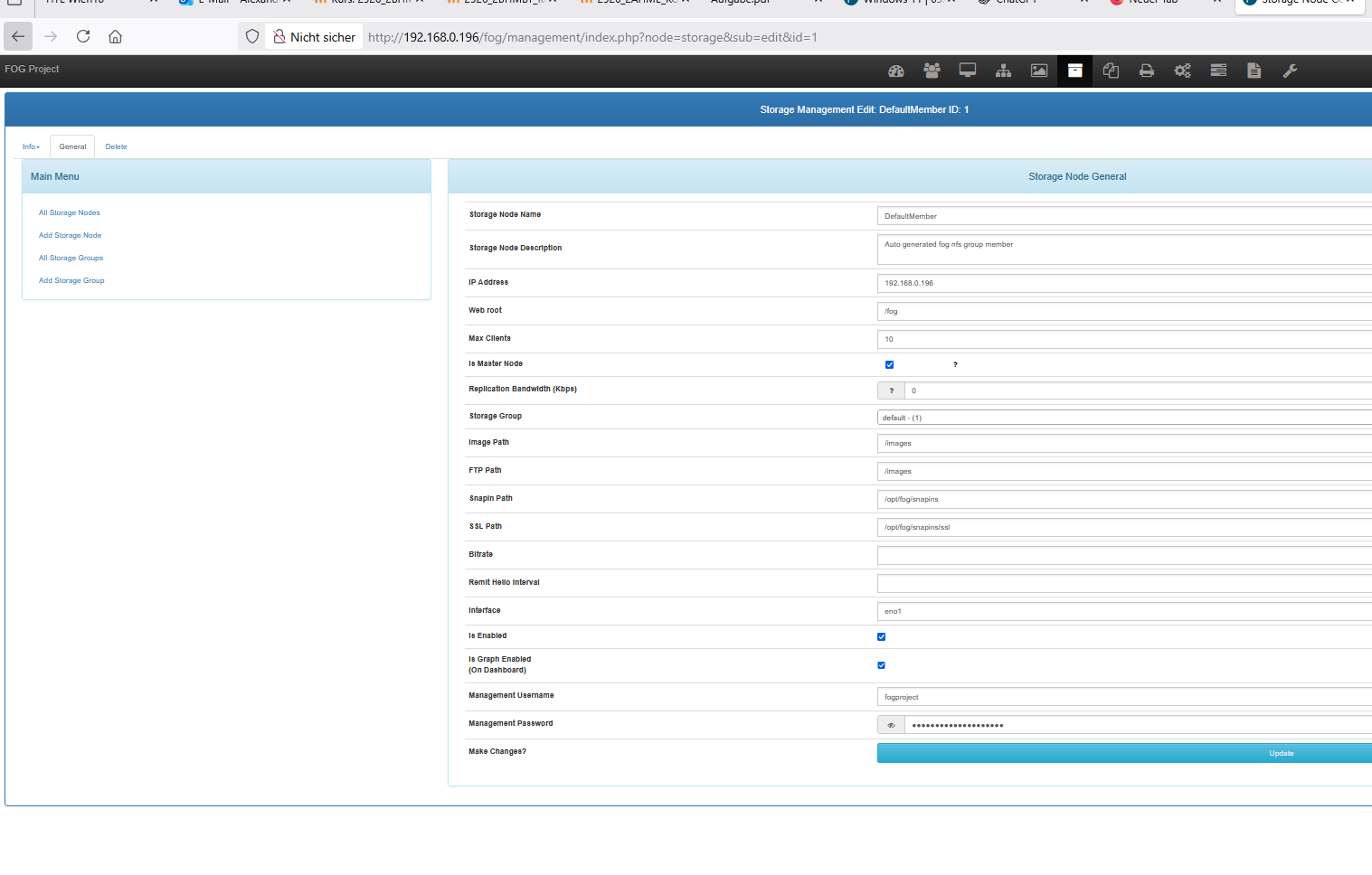Go forward with browser forward arrow
The height and width of the screenshot is (875, 1372).
coord(51,36)
